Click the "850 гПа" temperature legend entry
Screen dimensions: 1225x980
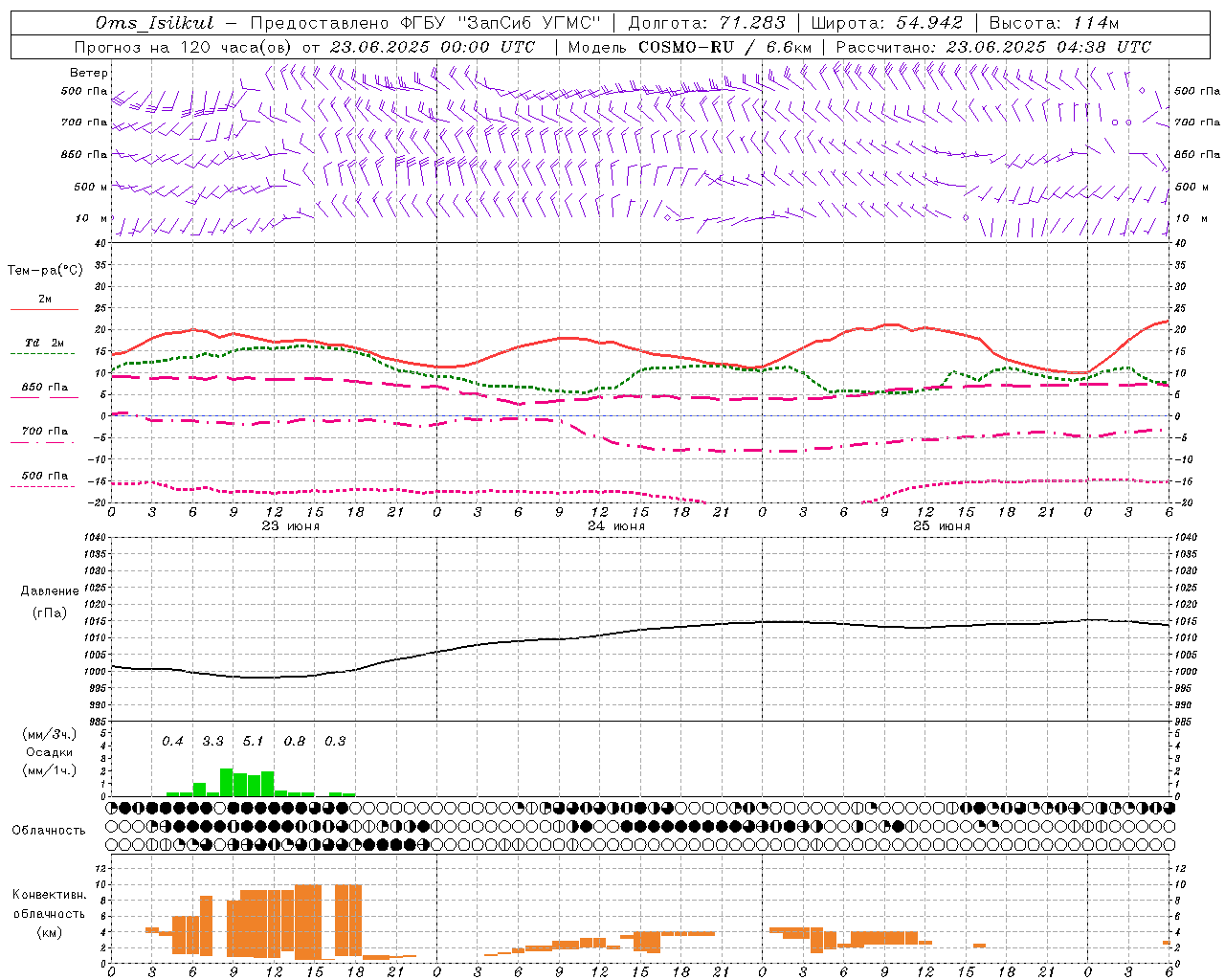point(45,388)
